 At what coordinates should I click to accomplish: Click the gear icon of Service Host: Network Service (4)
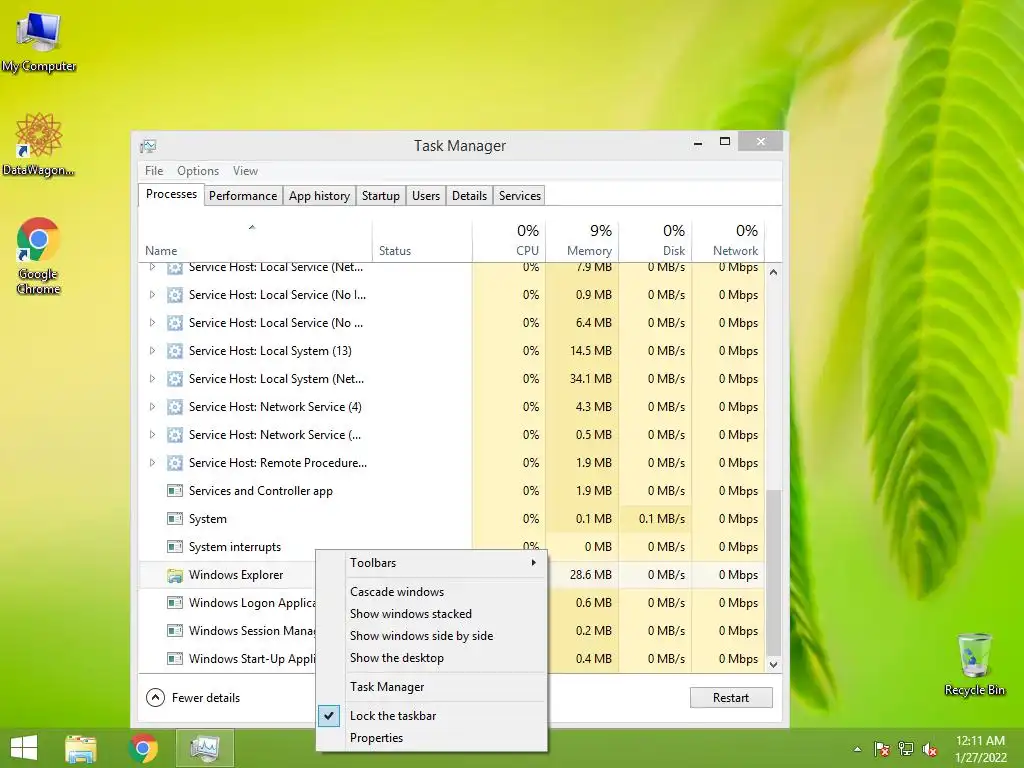(x=174, y=407)
